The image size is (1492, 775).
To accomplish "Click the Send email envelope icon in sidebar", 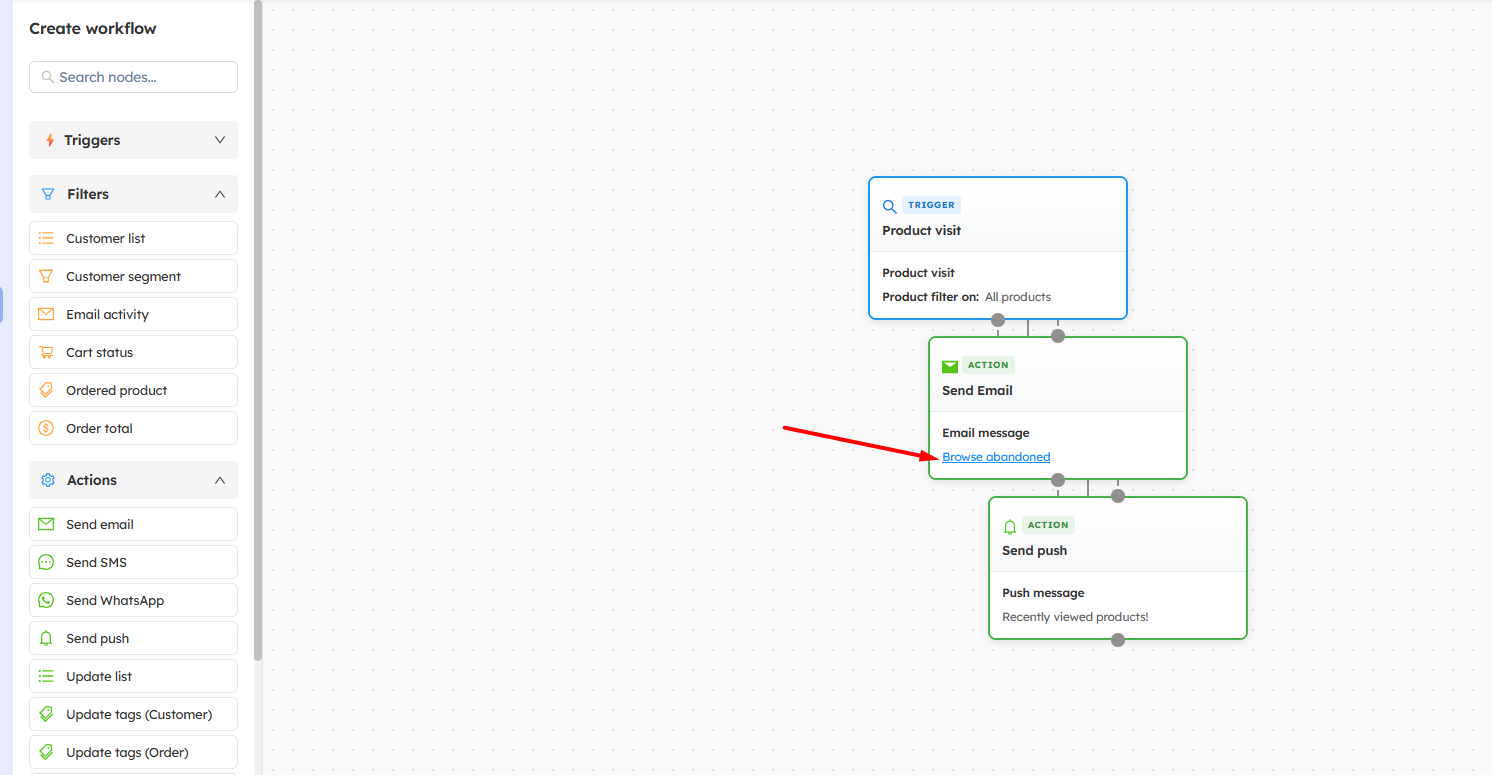I will coord(46,524).
